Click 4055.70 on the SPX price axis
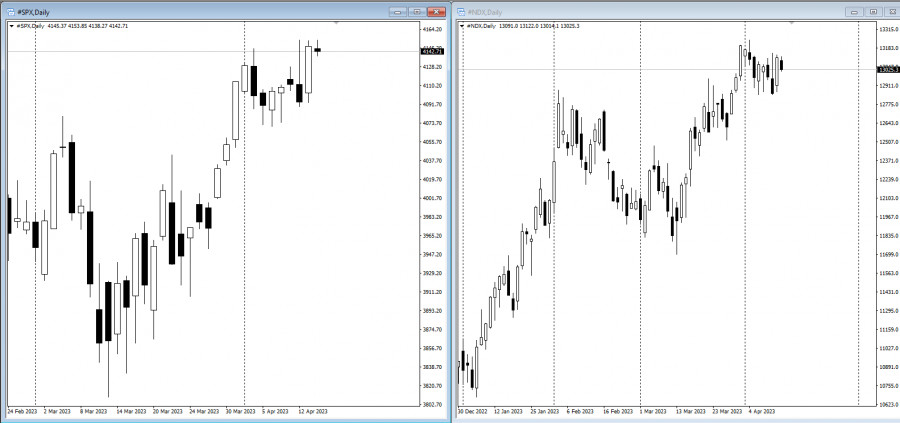This screenshot has height=423, width=900. click(432, 142)
